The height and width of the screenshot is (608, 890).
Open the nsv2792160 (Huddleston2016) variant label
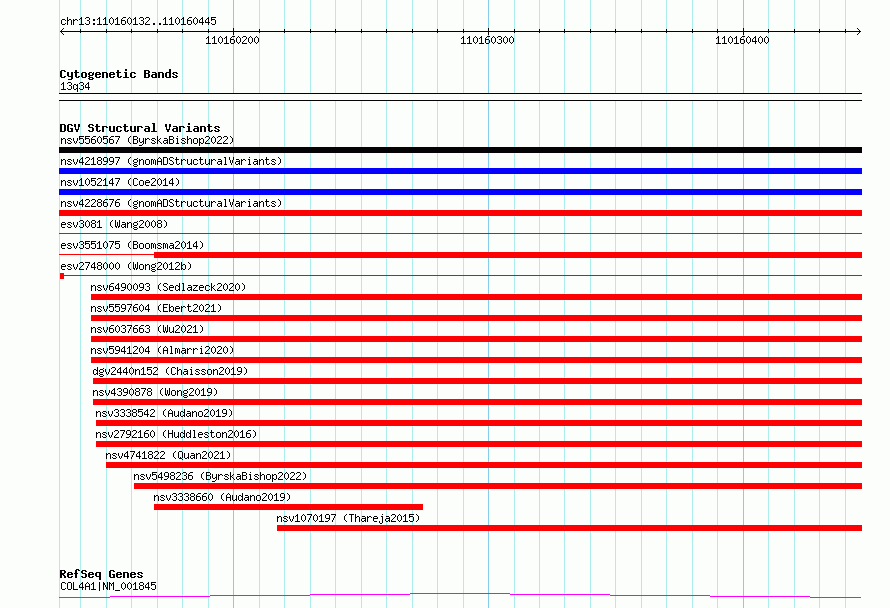(176, 434)
